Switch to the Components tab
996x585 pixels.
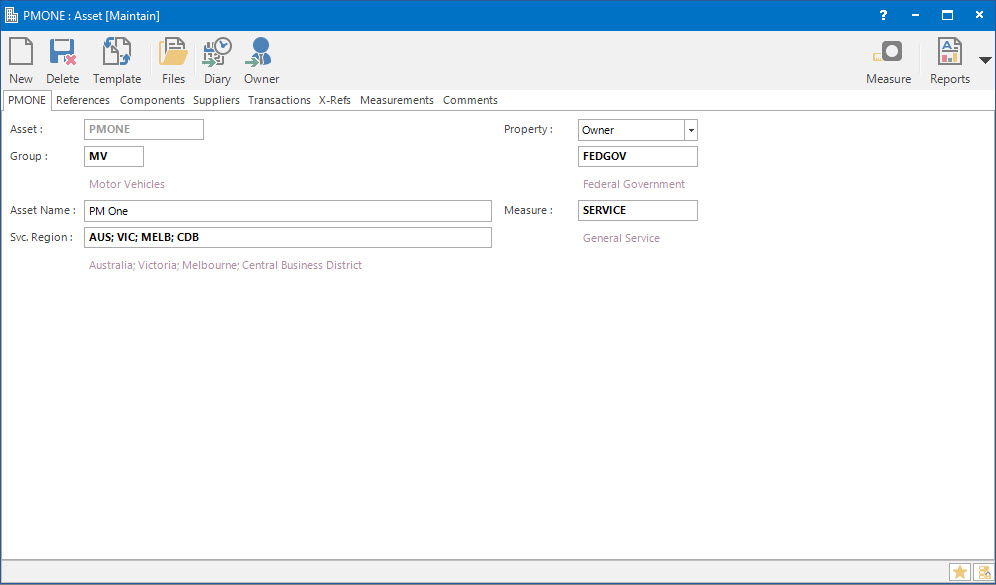tap(152, 100)
